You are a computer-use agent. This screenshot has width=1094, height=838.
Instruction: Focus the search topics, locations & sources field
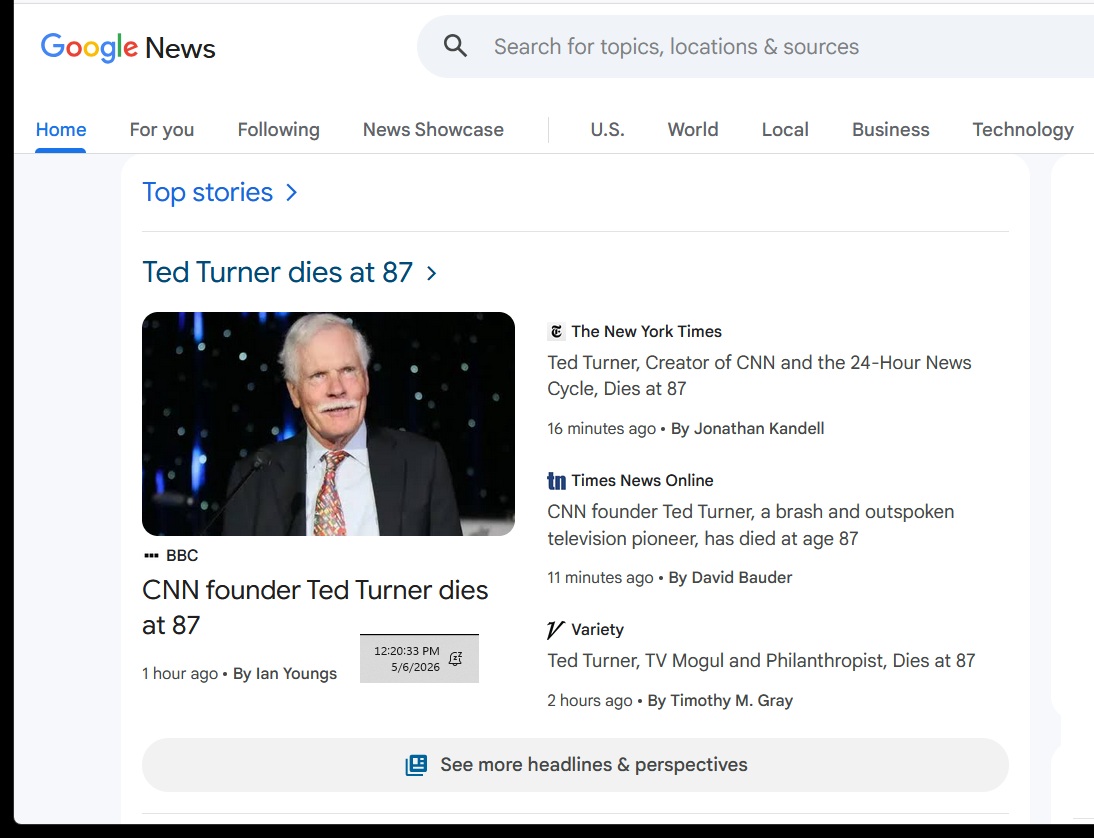[756, 47]
